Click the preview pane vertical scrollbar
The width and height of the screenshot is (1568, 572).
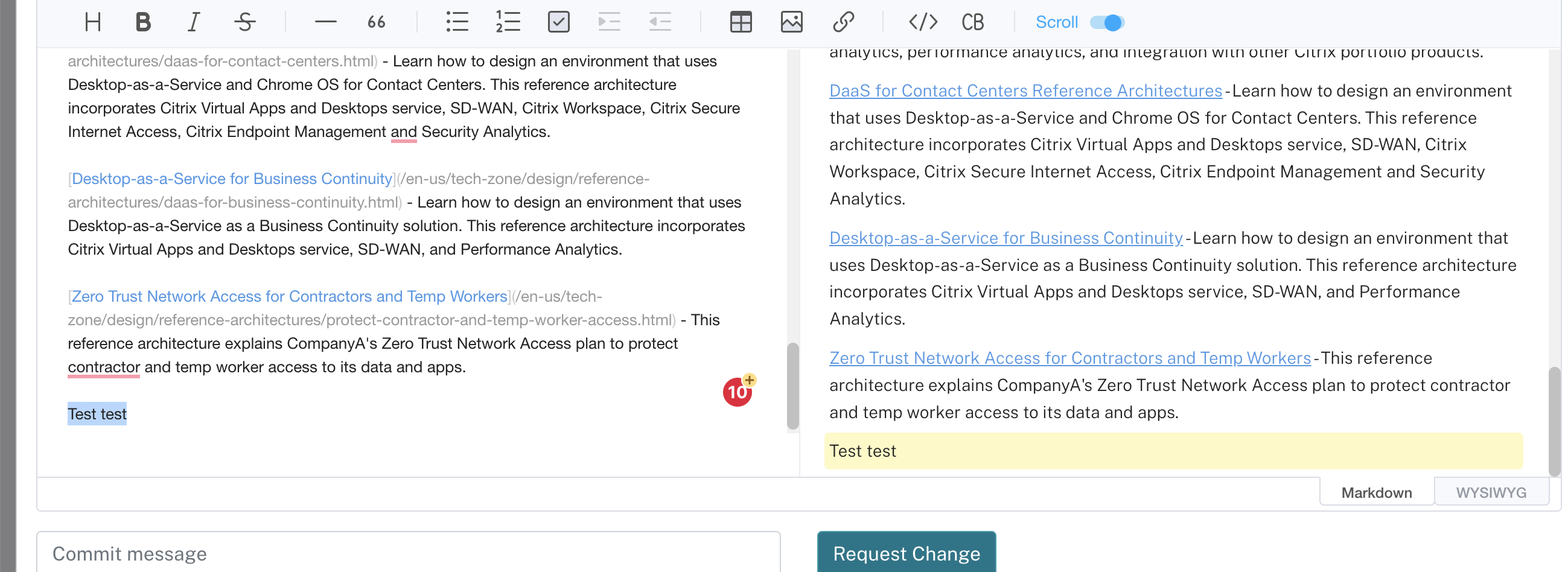(1555, 421)
